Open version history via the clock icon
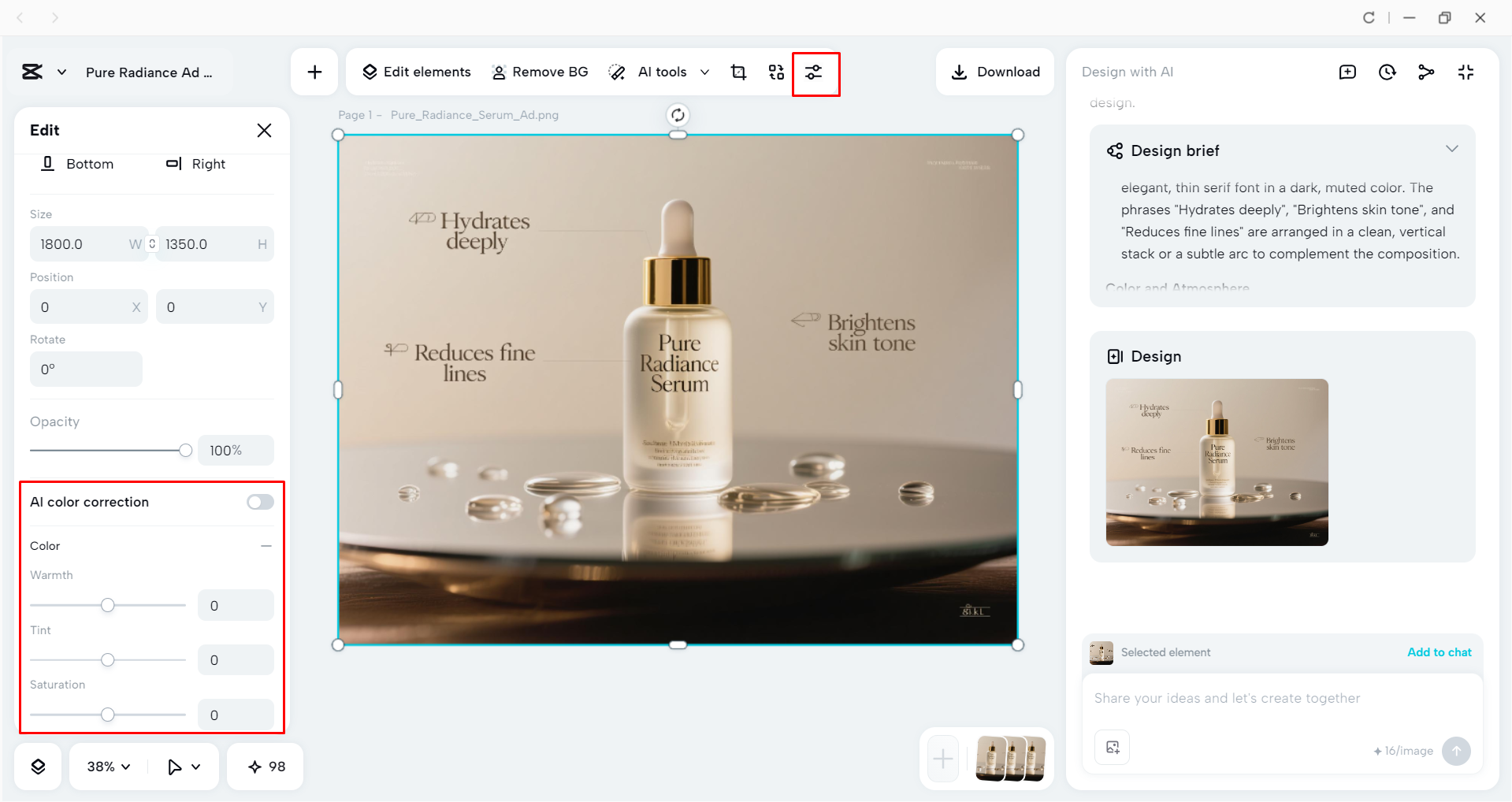 (1387, 72)
